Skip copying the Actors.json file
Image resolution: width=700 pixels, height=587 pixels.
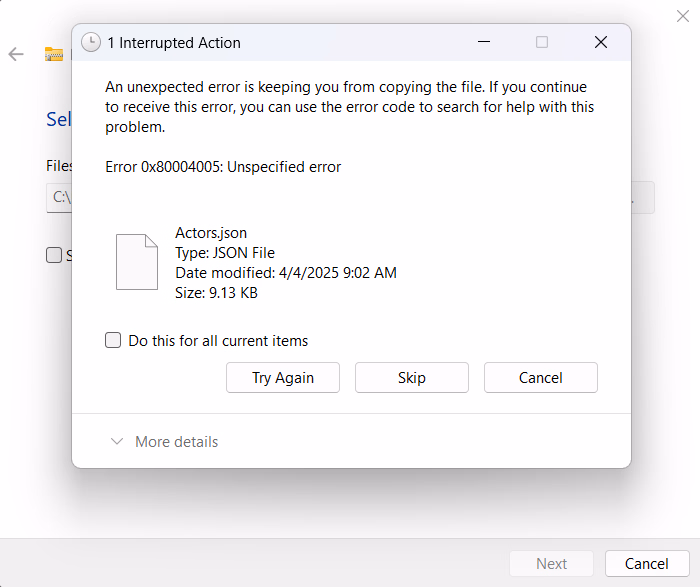point(412,378)
